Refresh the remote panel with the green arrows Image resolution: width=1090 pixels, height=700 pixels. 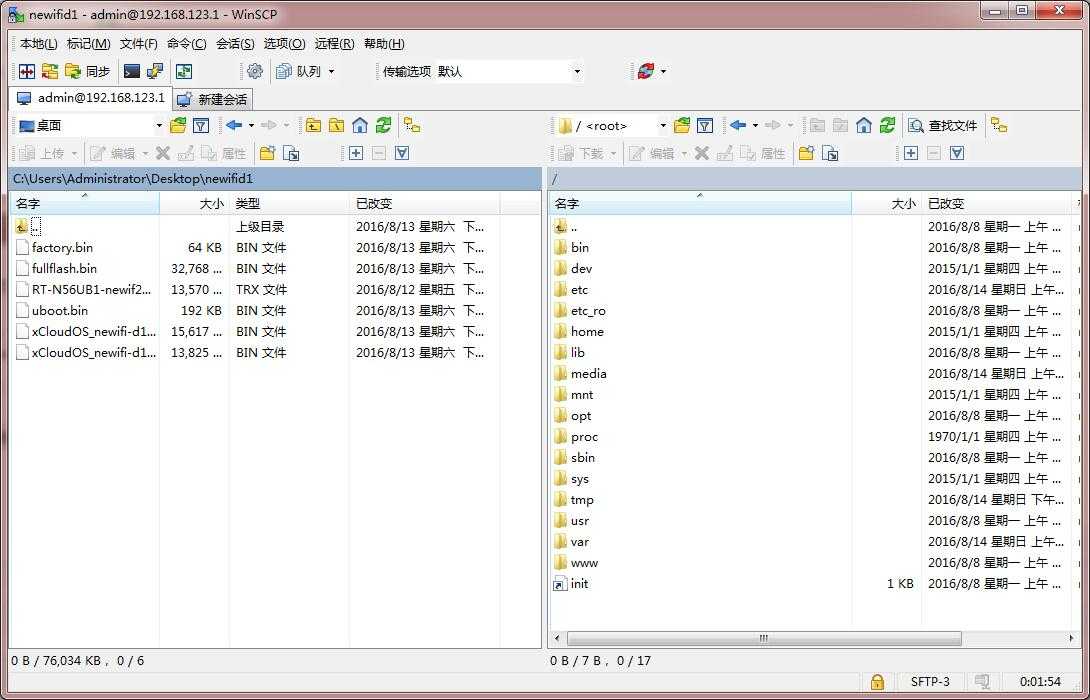point(887,126)
